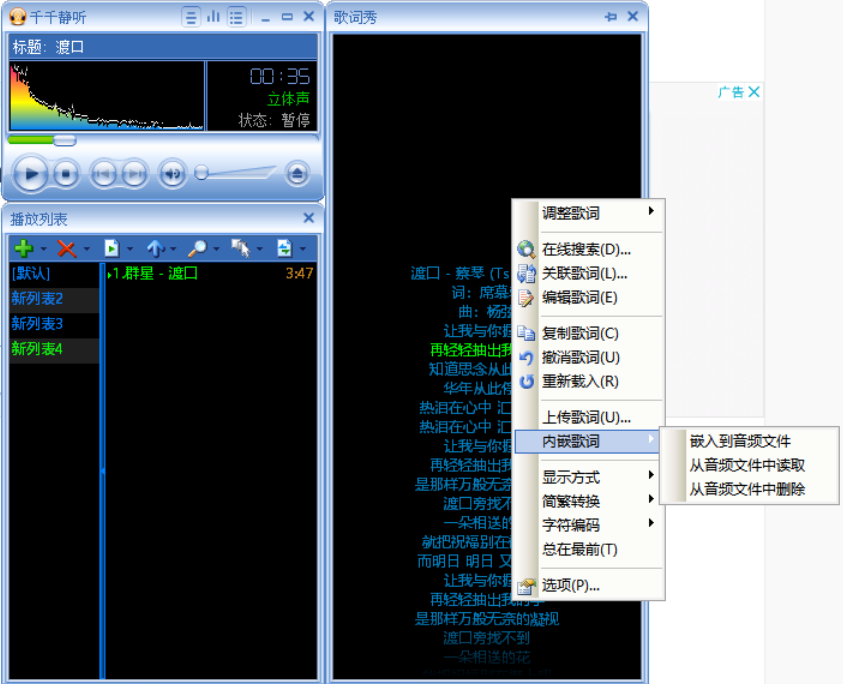Toggle the playlist panel icon in the title bar
This screenshot has height=684, width=843.
(x=236, y=16)
